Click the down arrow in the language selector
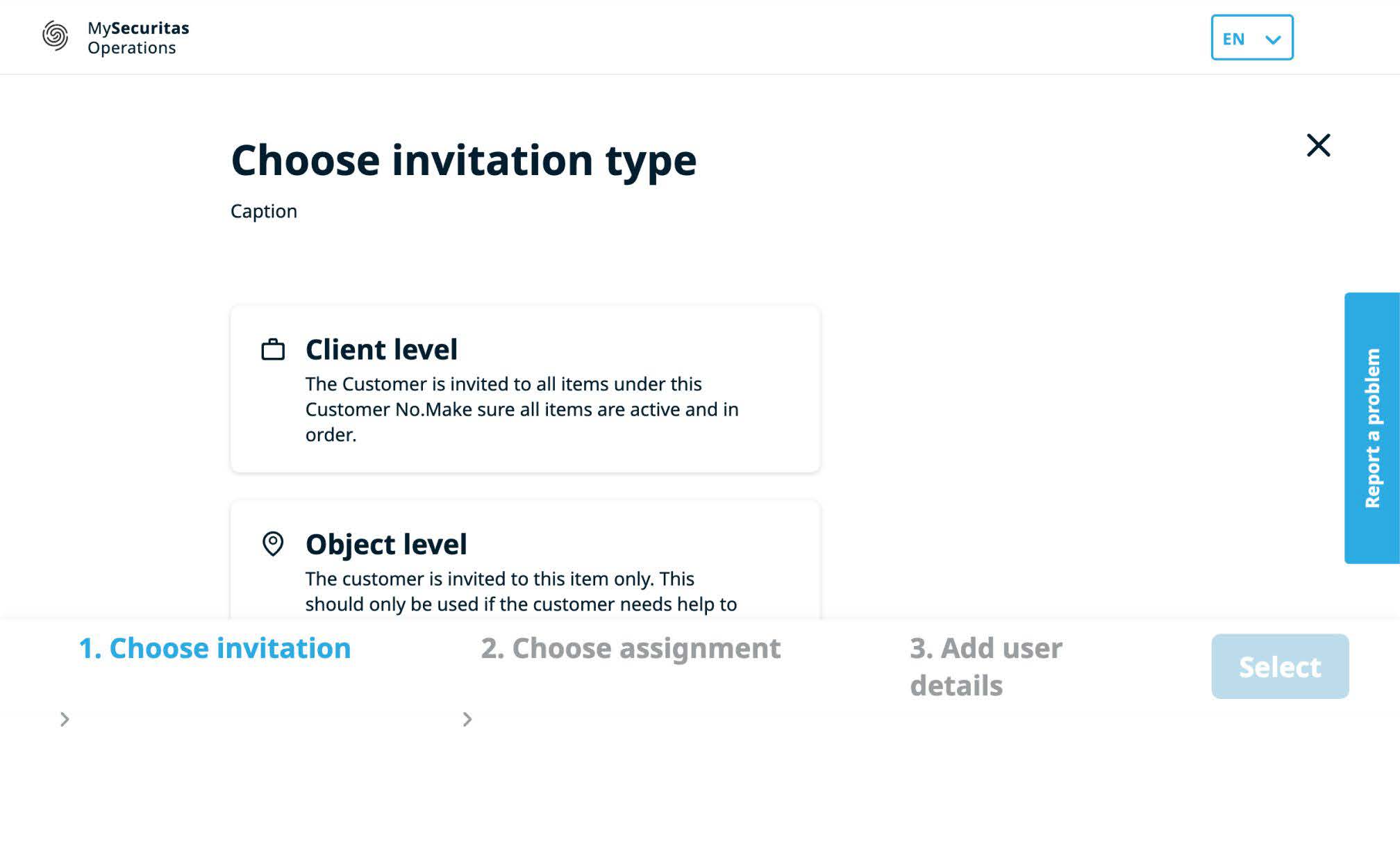The height and width of the screenshot is (842, 1400). (1273, 39)
